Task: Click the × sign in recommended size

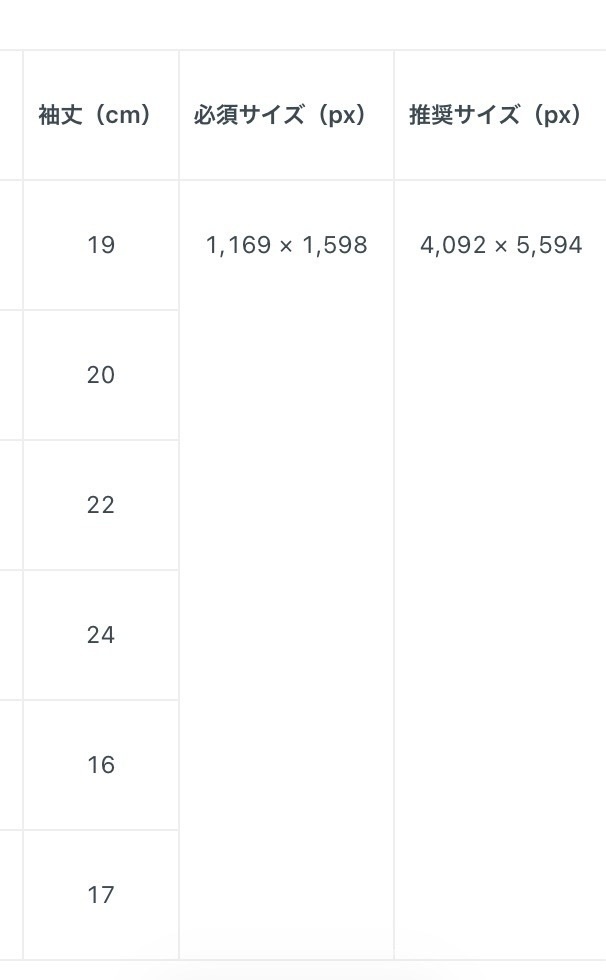Action: pyautogui.click(x=501, y=246)
